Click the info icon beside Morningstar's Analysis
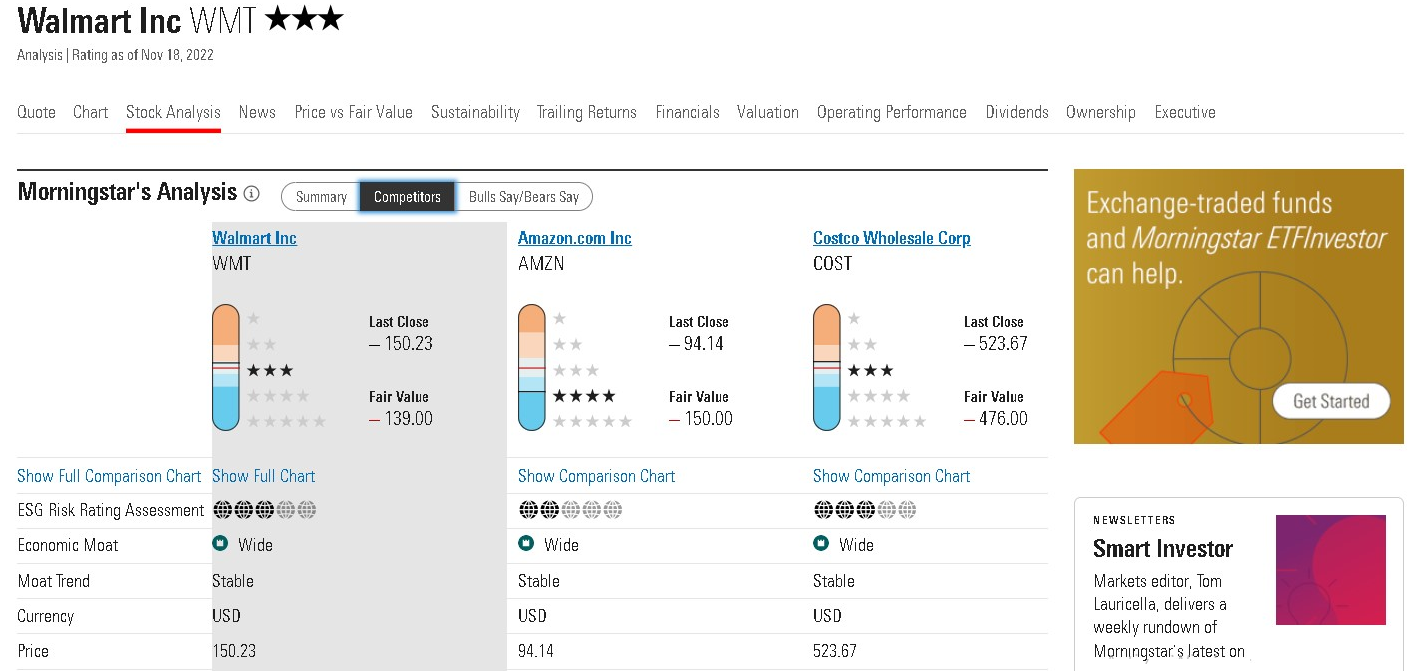This screenshot has height=671, width=1412. coord(252,194)
